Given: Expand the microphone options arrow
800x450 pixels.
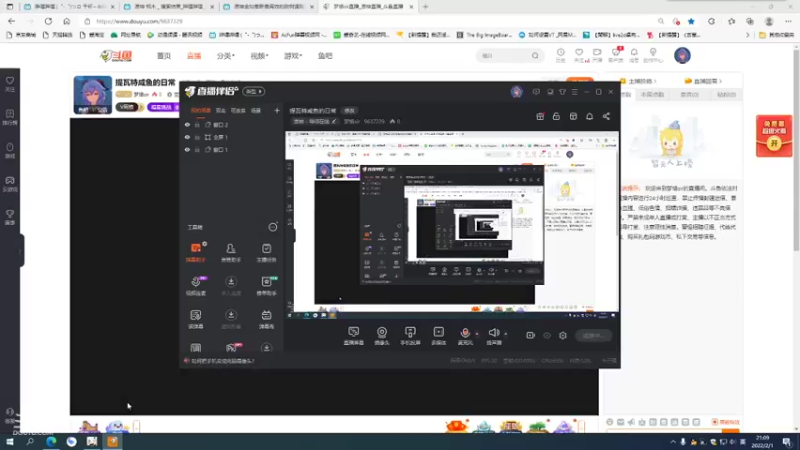Looking at the screenshot, I should coord(477,334).
